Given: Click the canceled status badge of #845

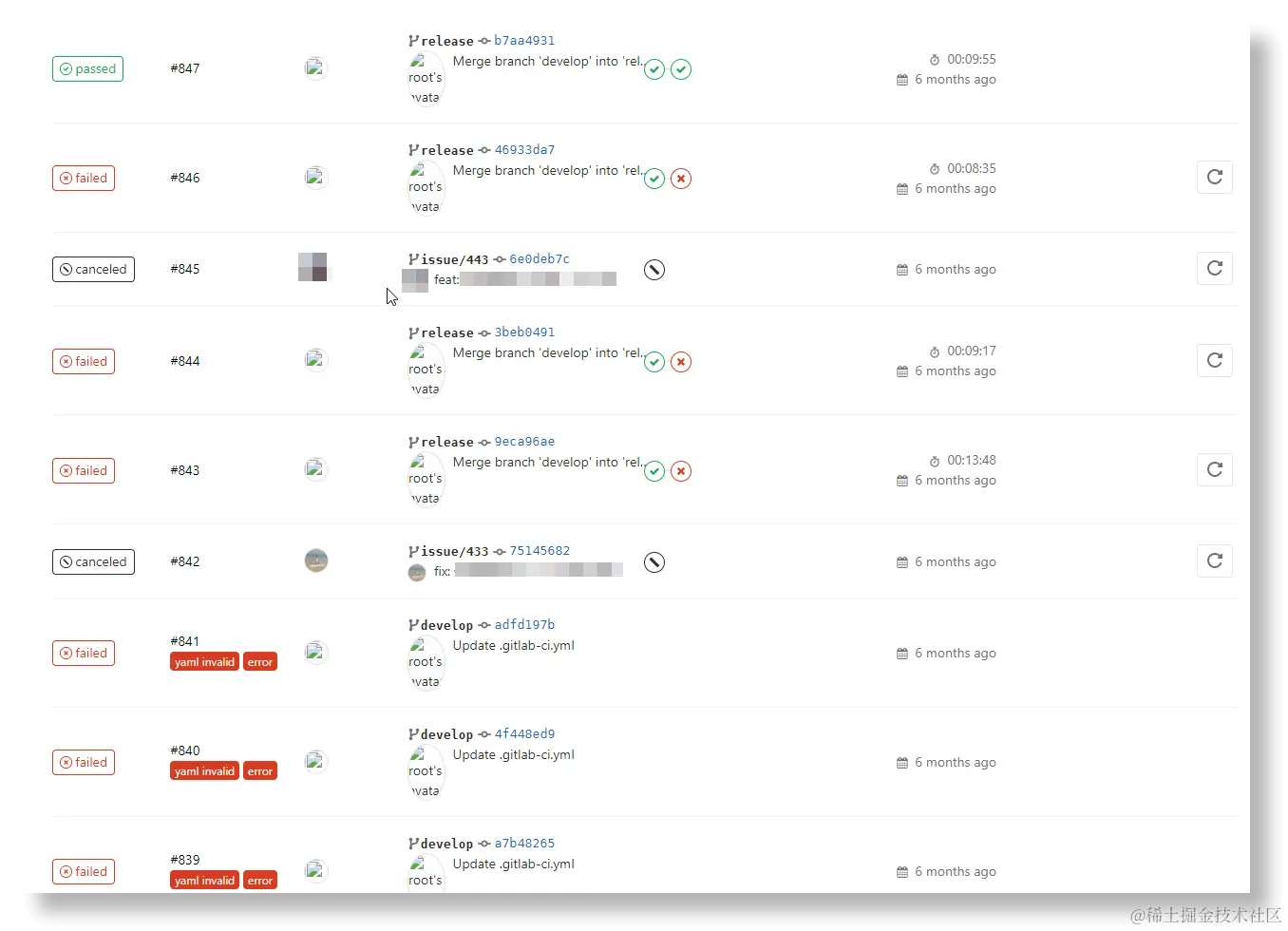Looking at the screenshot, I should coord(93,269).
